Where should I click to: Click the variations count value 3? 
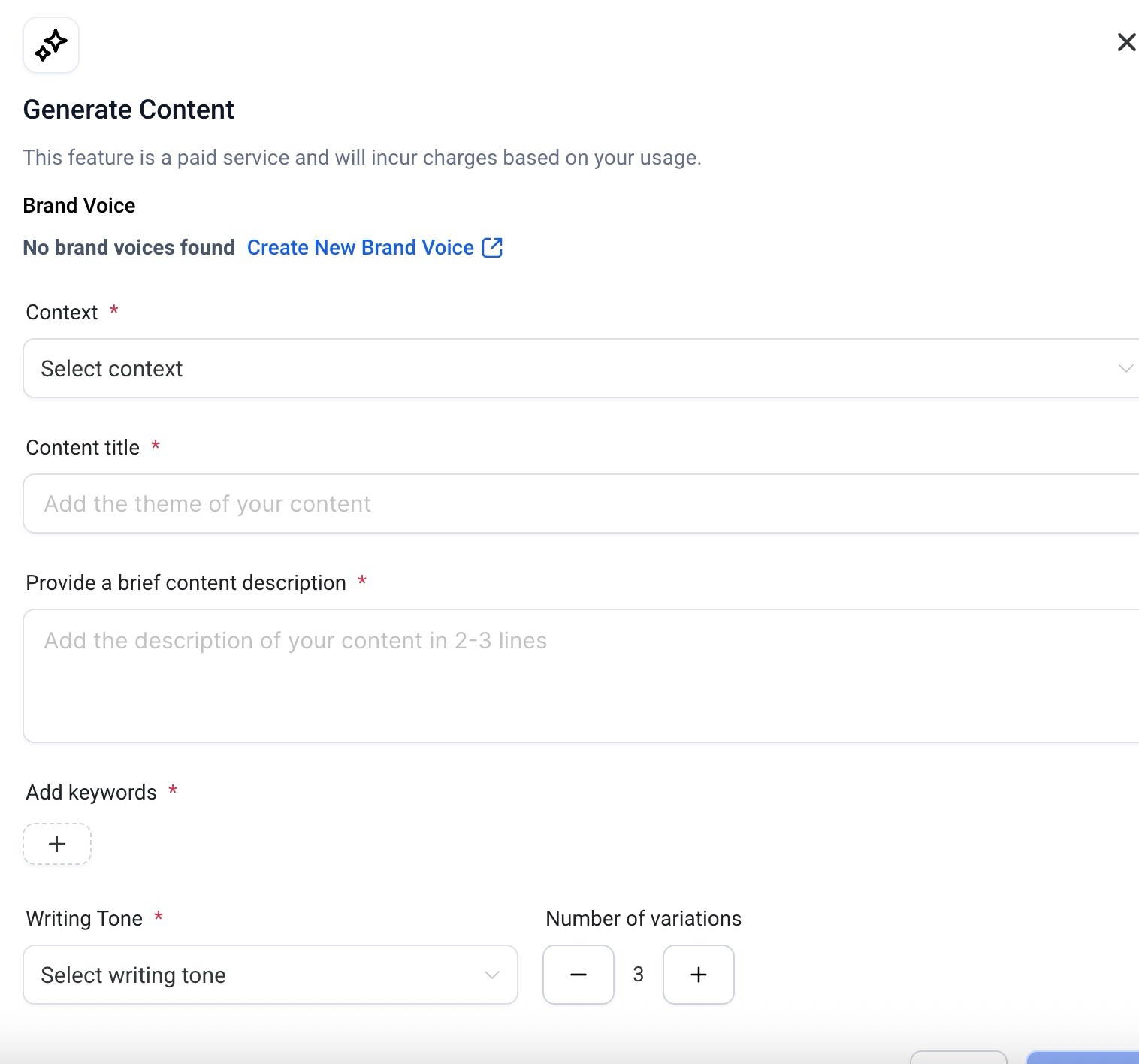pyautogui.click(x=639, y=975)
